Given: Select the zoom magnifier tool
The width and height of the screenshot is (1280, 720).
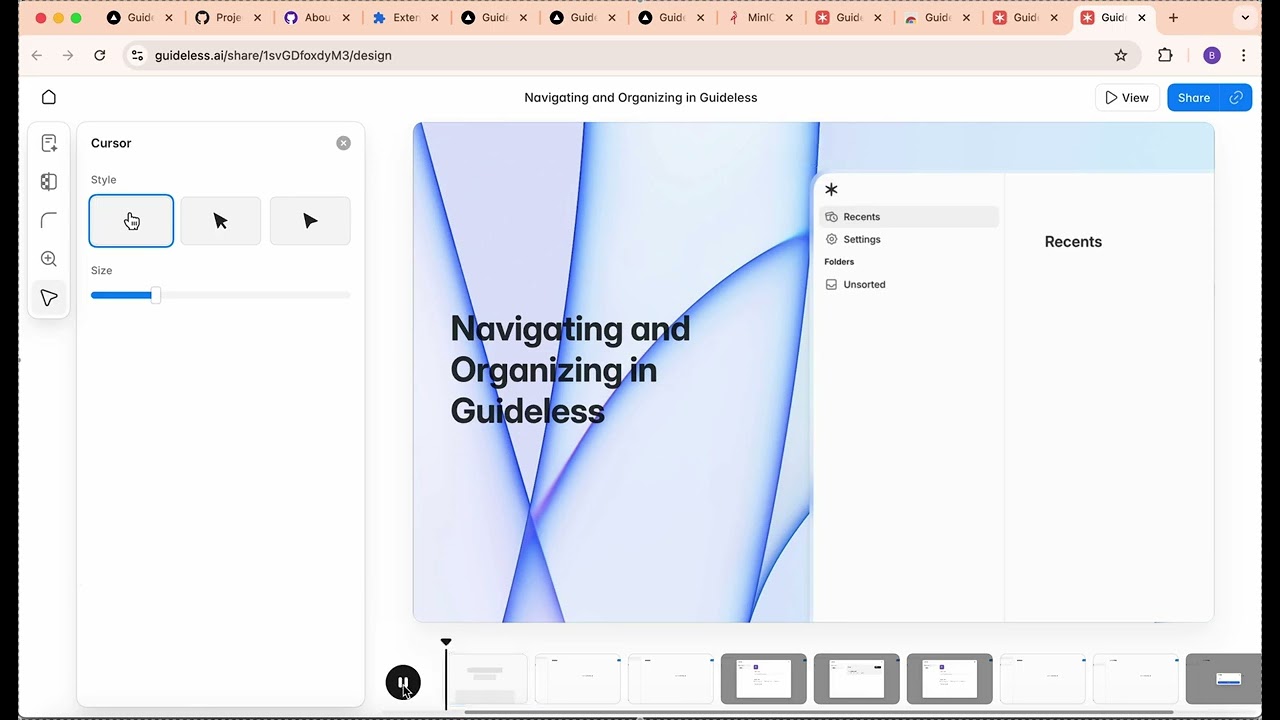Looking at the screenshot, I should click(49, 259).
